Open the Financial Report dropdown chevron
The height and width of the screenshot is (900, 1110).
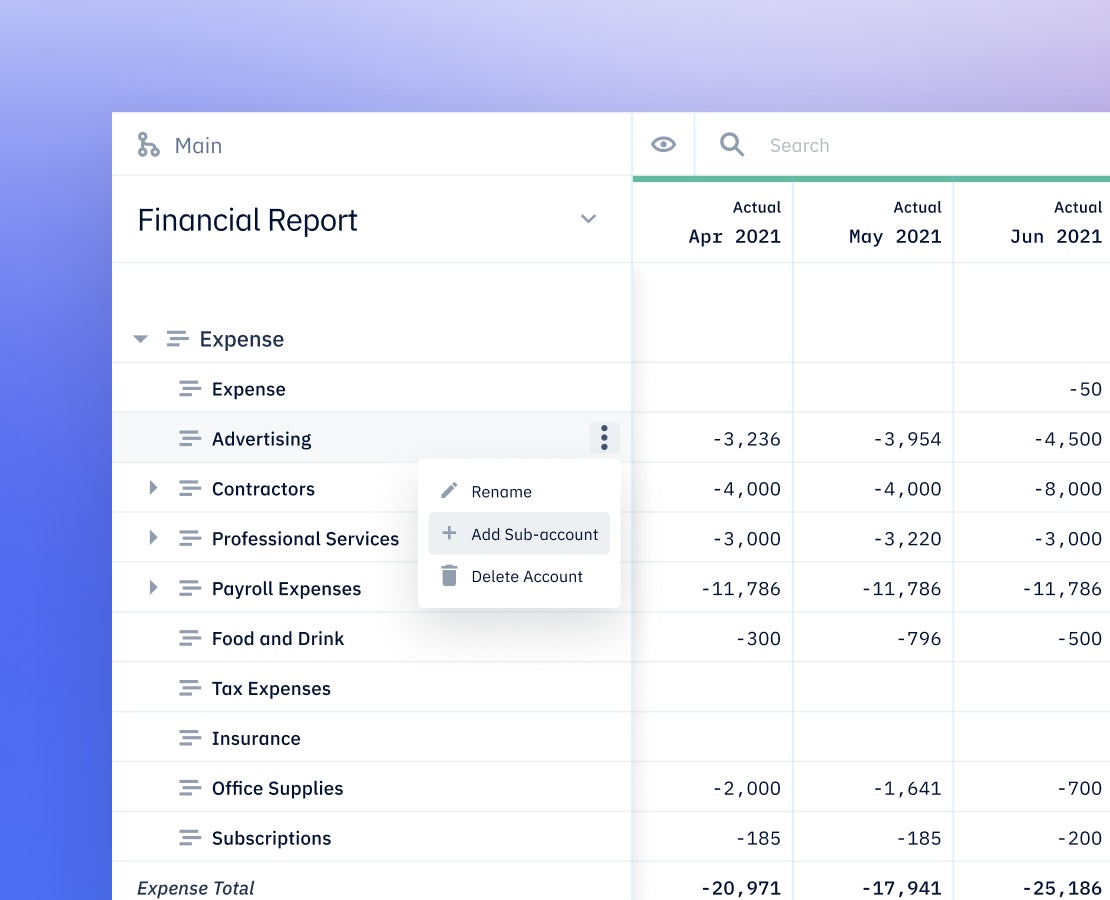tap(588, 219)
